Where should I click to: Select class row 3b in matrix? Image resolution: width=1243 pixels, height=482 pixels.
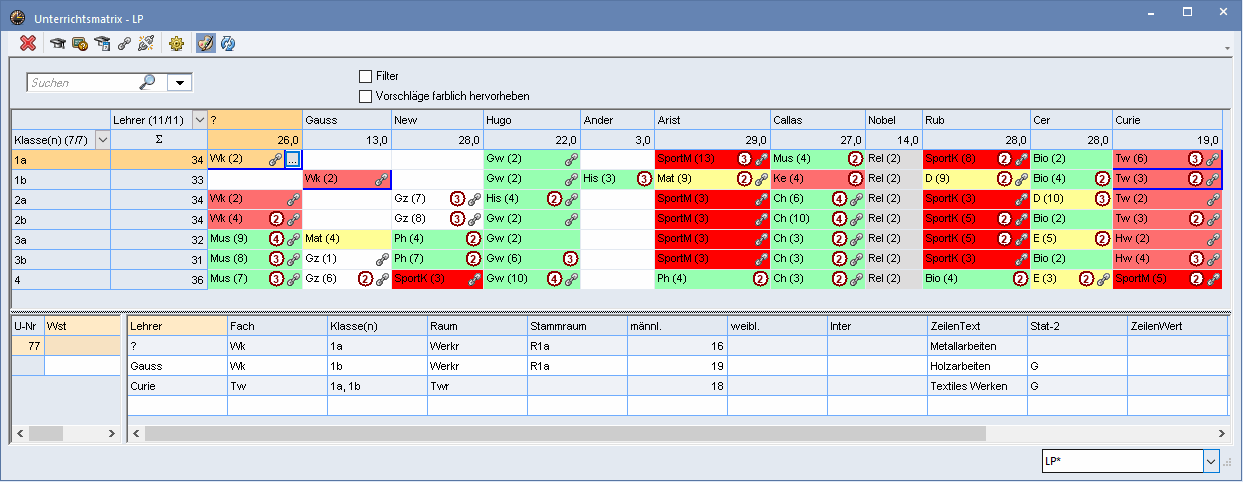pyautogui.click(x=60, y=259)
